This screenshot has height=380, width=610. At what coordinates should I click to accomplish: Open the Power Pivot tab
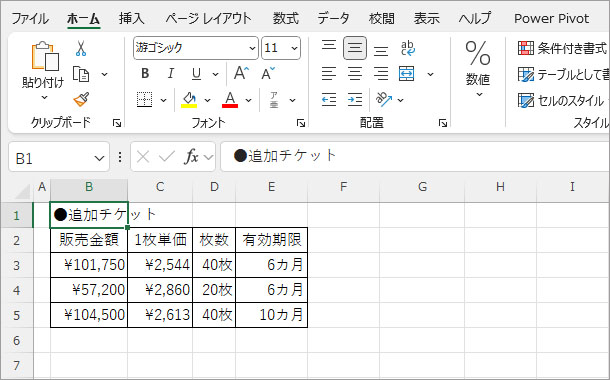click(x=552, y=18)
